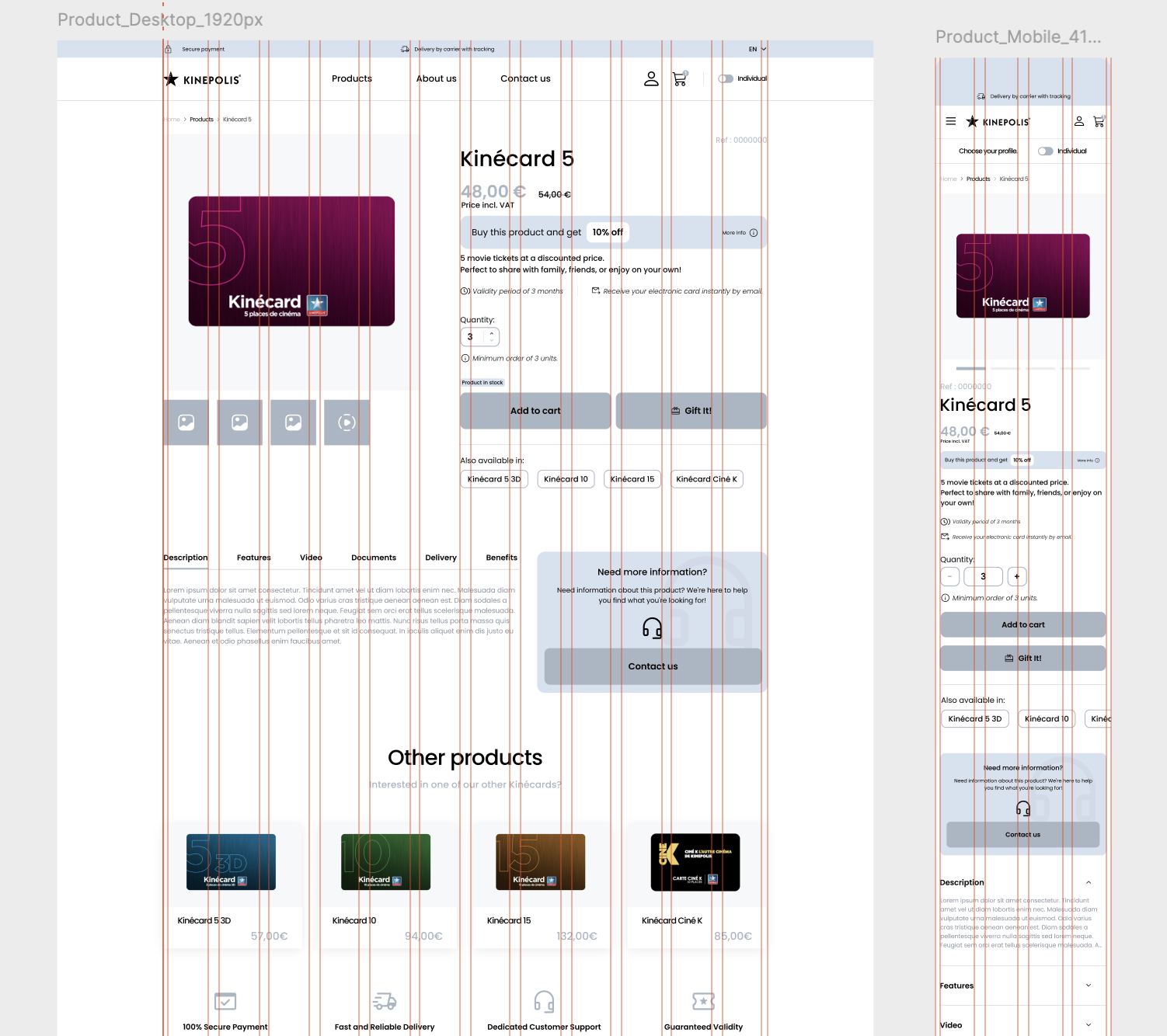Go to Products in the desktop breadcrumb
This screenshot has width=1167, height=1036.
coord(201,120)
